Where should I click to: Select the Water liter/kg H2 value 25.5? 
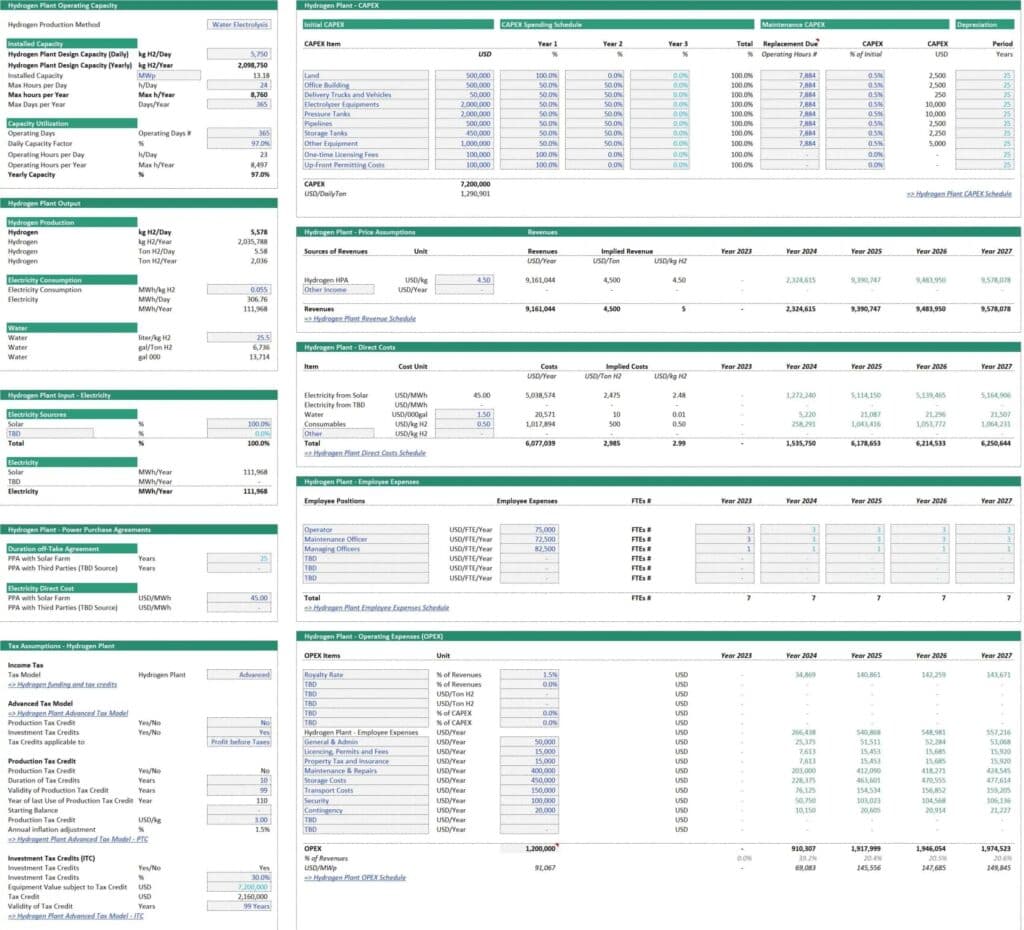click(x=239, y=338)
